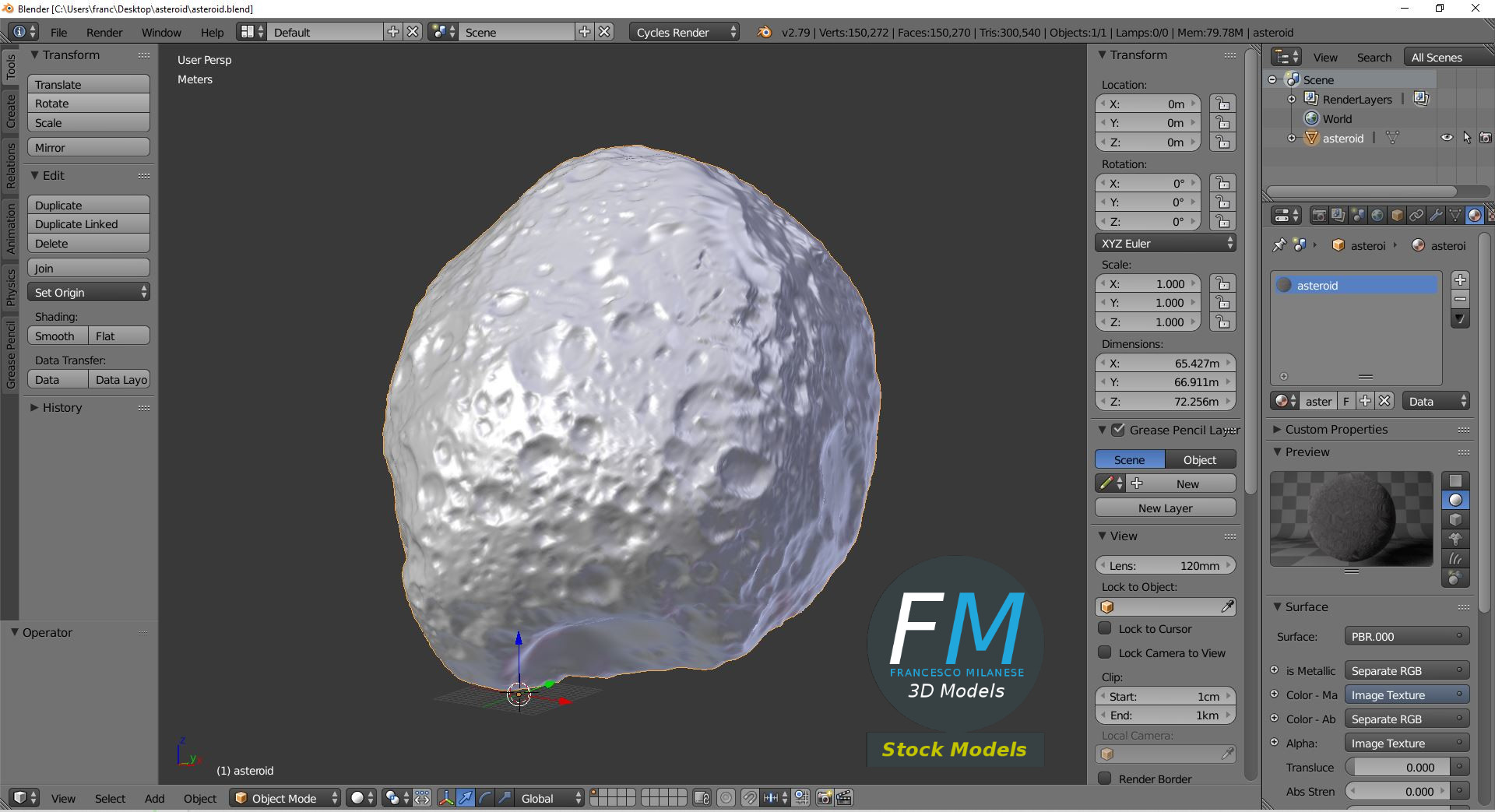Viewport: 1495px width, 812px height.
Task: Click the Duplicate Linked button
Action: tap(89, 223)
